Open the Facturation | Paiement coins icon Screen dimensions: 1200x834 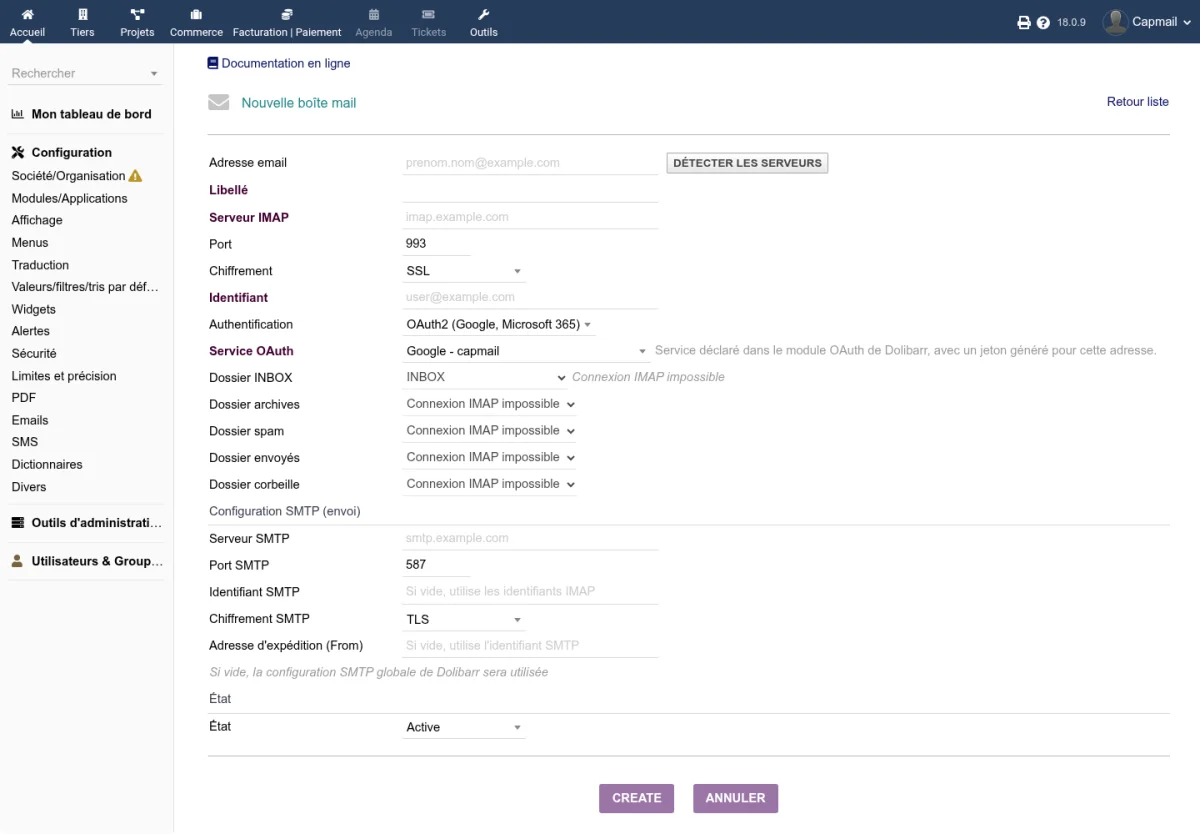[287, 14]
